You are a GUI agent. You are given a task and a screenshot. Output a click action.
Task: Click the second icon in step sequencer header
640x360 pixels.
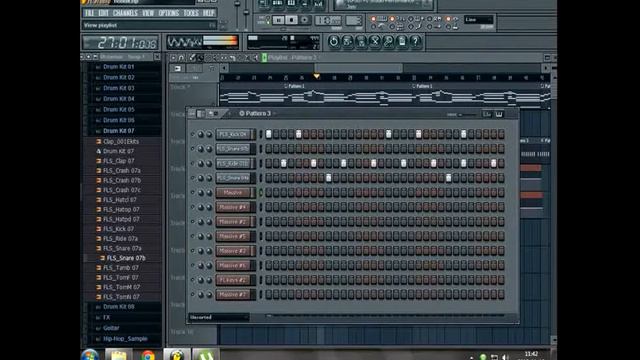[200, 113]
